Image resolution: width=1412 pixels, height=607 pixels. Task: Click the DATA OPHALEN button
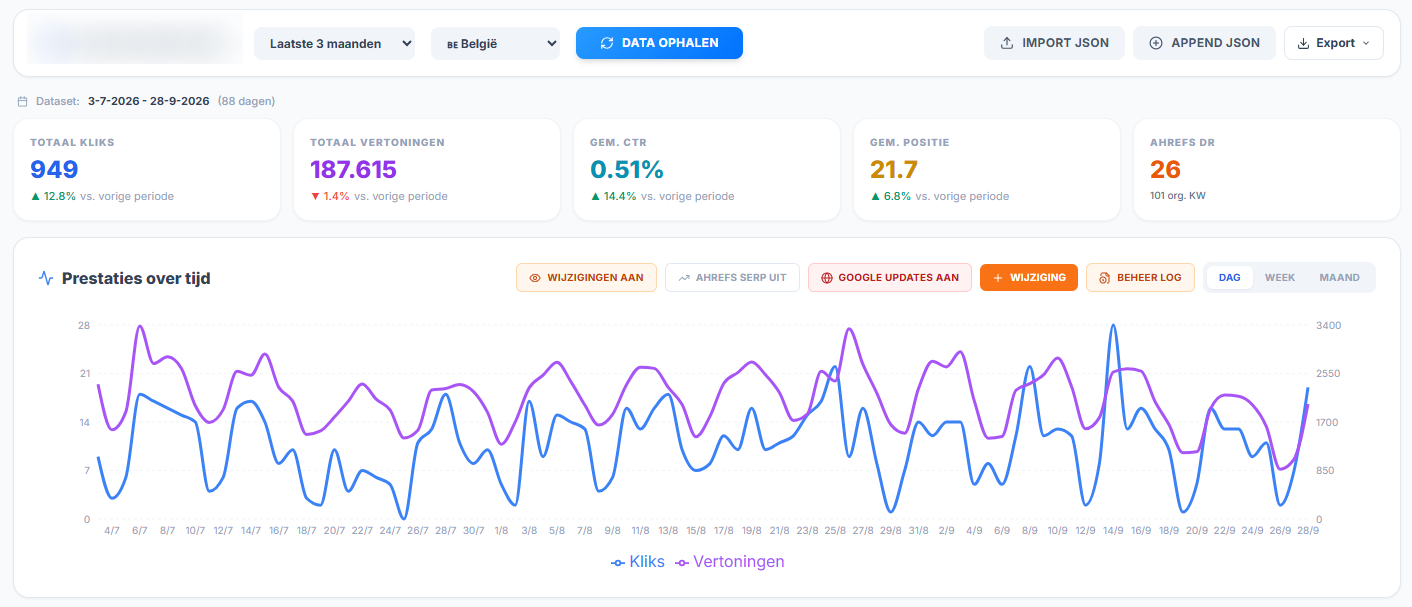(x=659, y=43)
